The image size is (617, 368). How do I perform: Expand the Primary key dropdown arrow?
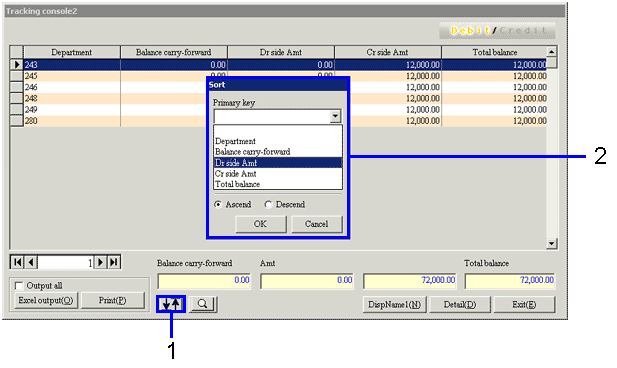(335, 116)
